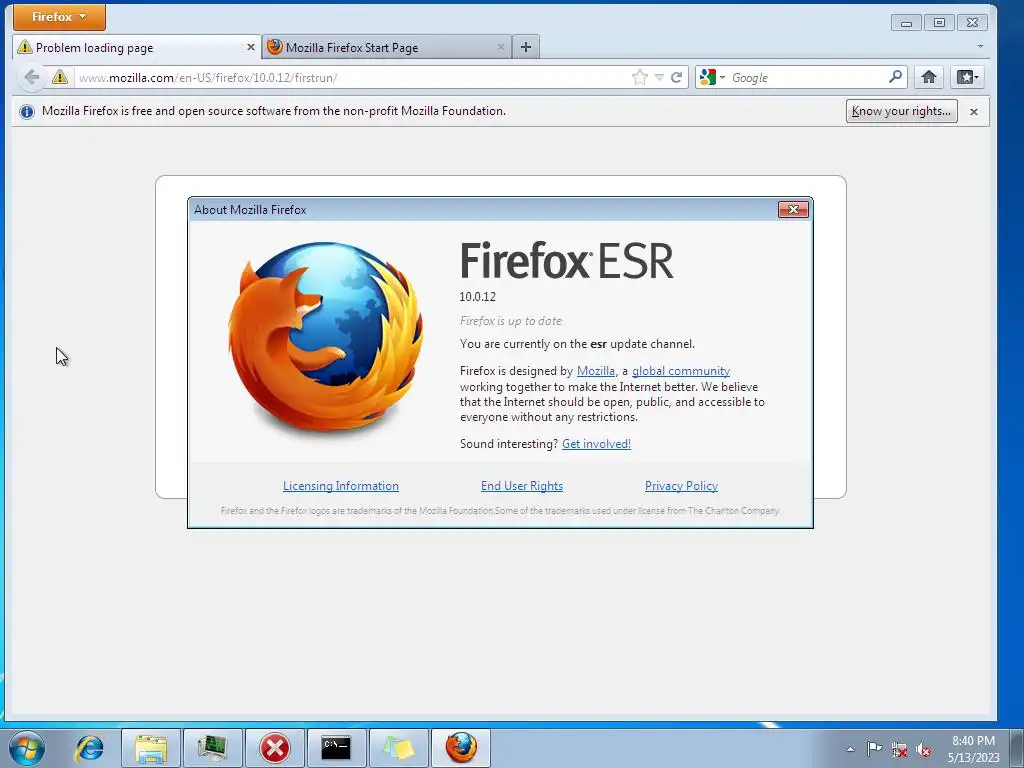
Task: Dismiss the notification bar
Action: pos(974,112)
